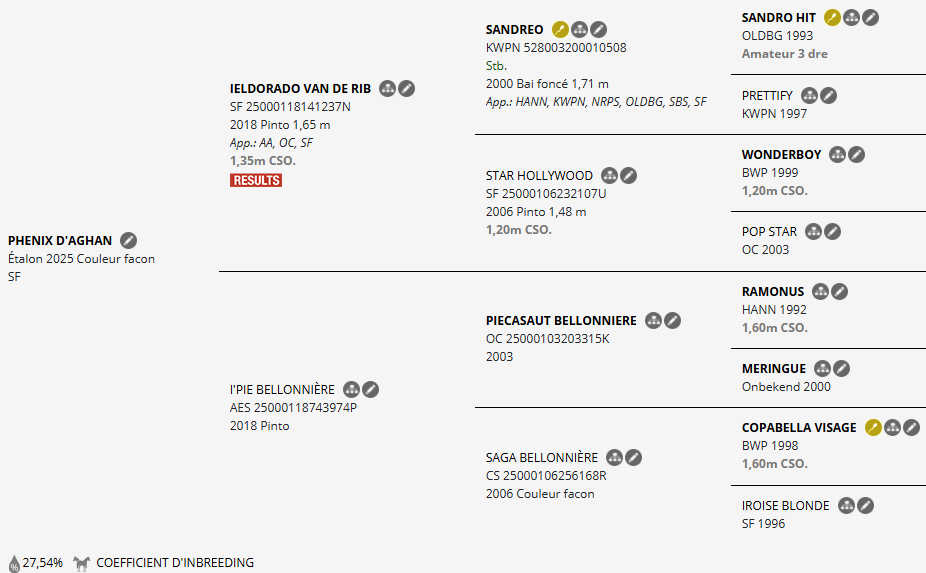Screen dimensions: 926x573
Task: Click the inbreeding percentage droplet icon
Action: click(14, 564)
